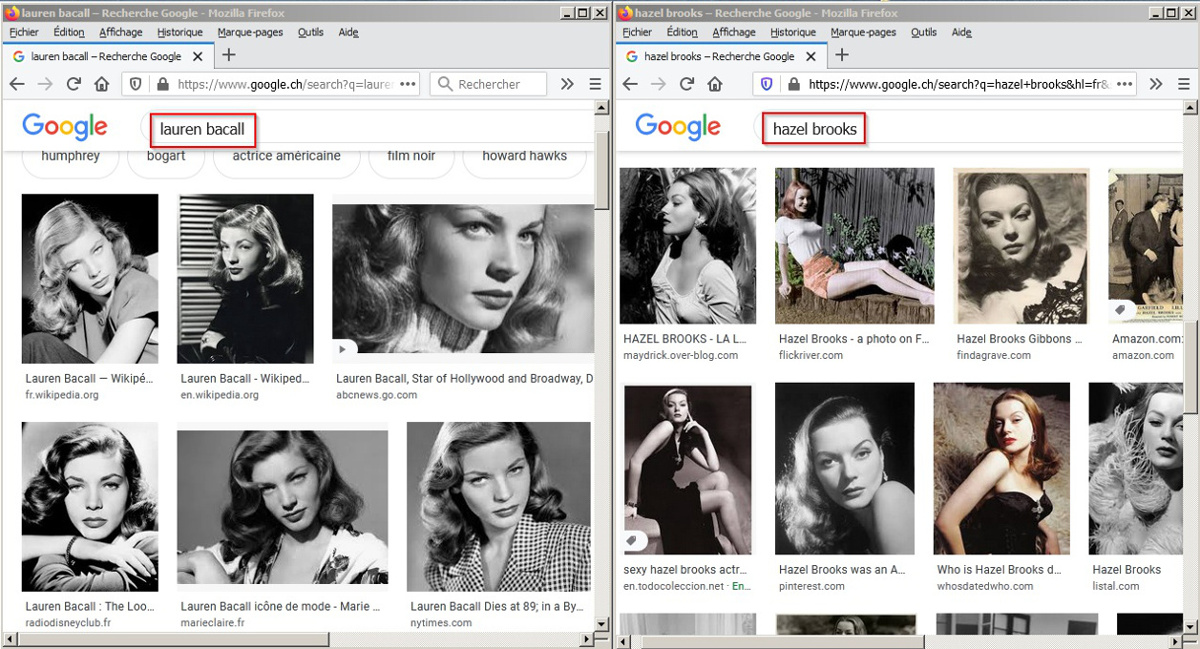Viewport: 1200px width, 649px height.
Task: Go forward in the lauren bacall window
Action: (x=45, y=84)
